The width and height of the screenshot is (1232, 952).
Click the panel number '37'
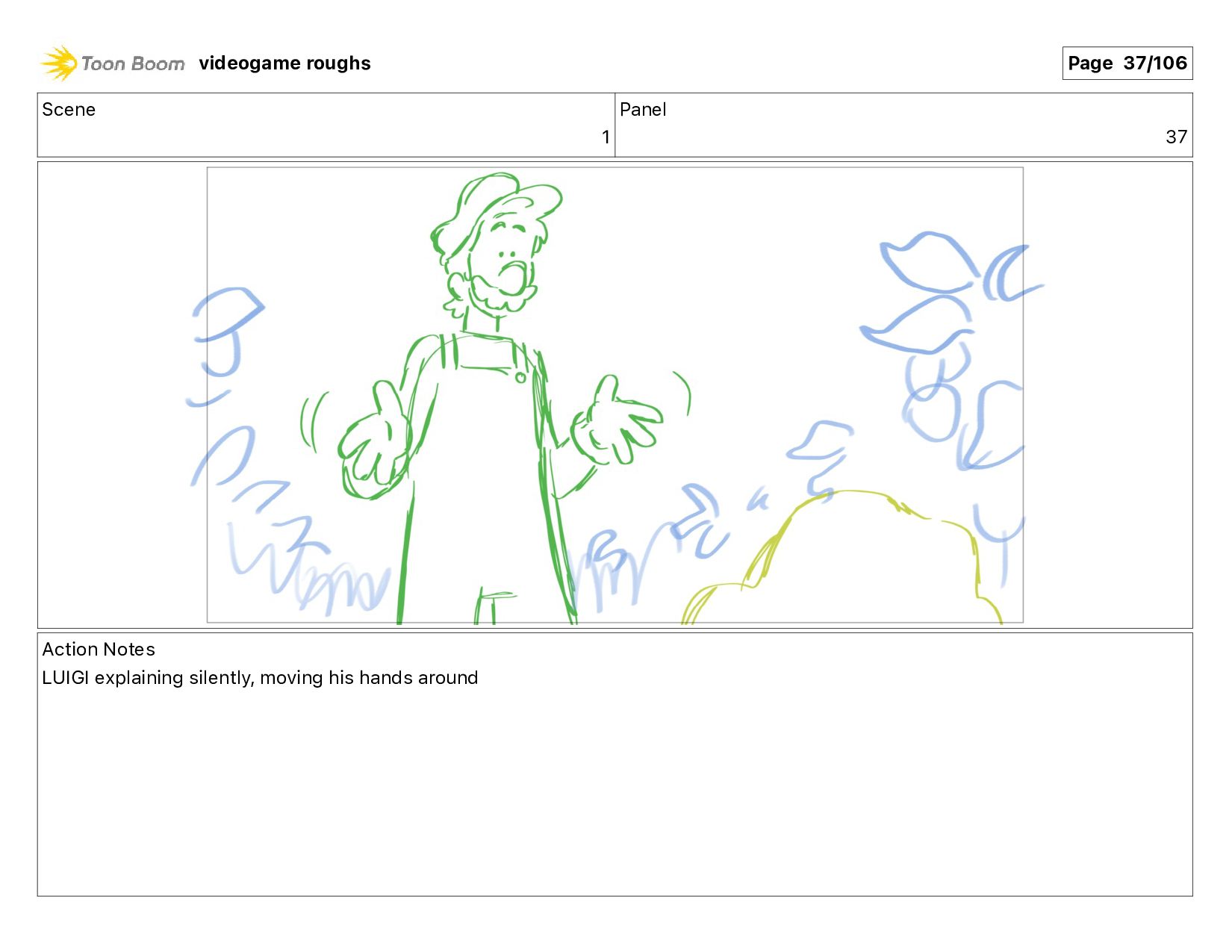[1176, 137]
